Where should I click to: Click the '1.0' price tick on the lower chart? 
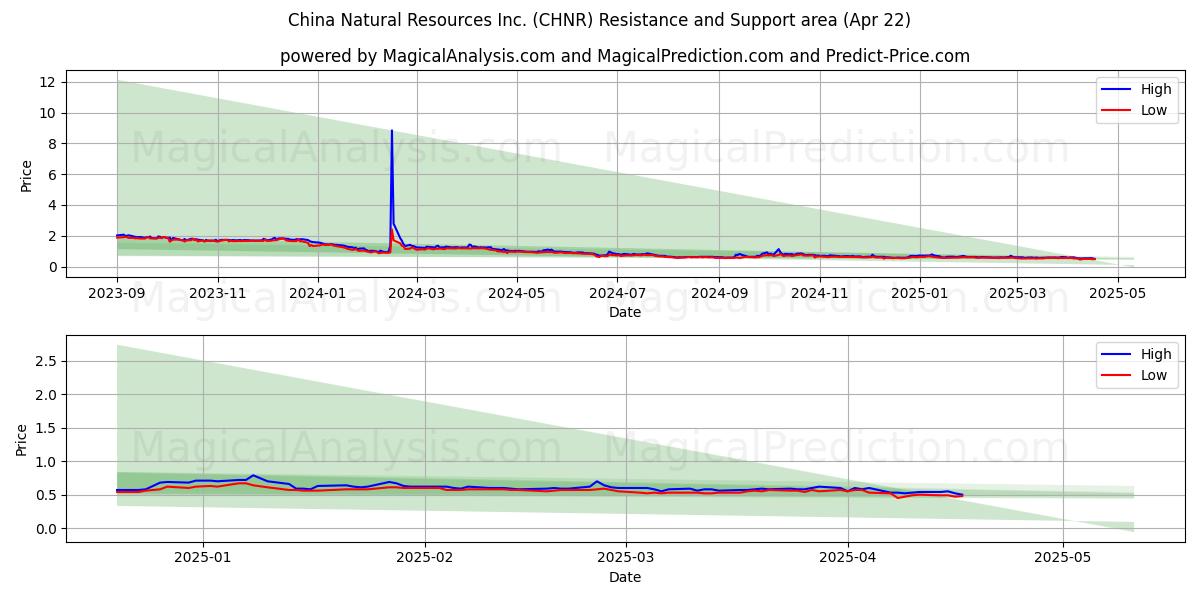click(48, 462)
